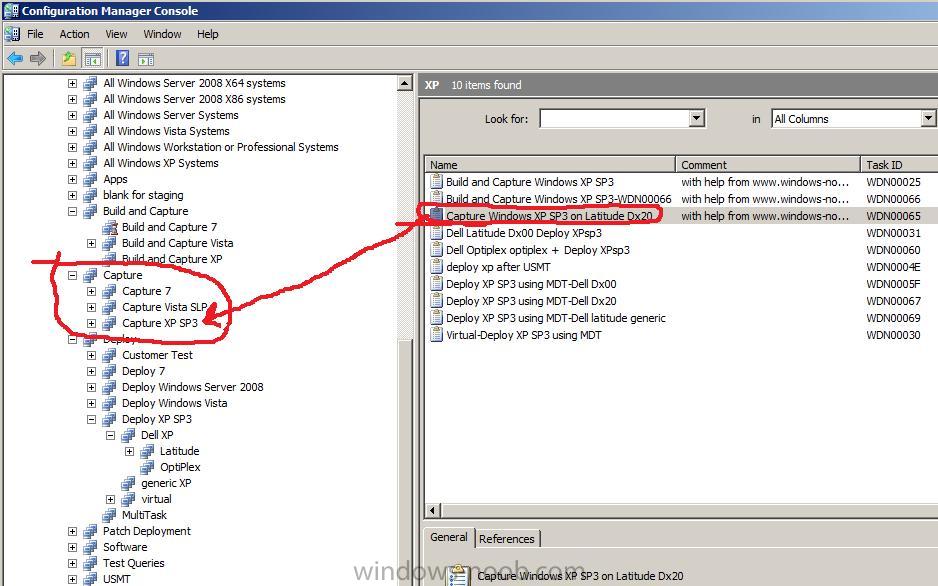Click the icon beside deploy xp after USMT
Viewport: 938px width, 586px height.
pyautogui.click(x=436, y=267)
